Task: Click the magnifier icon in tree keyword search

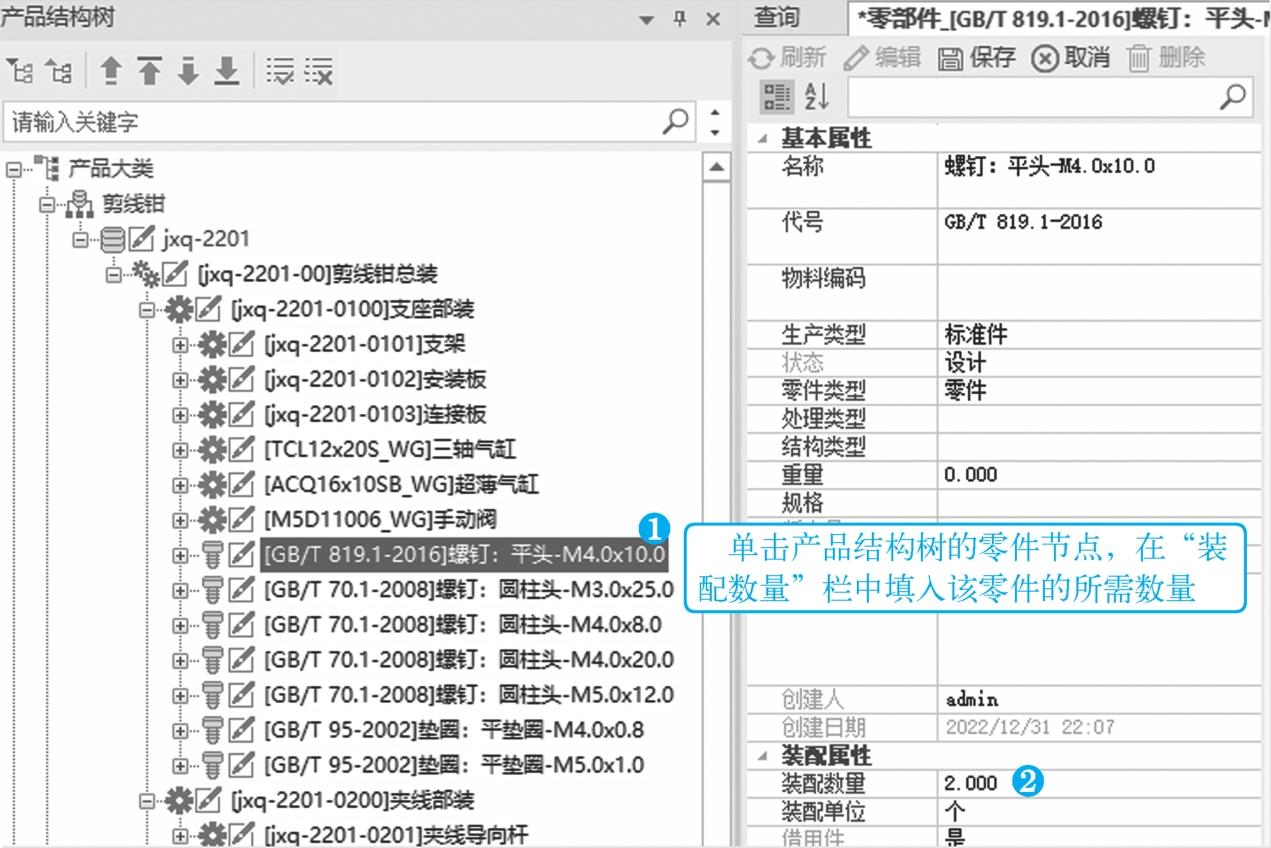Action: point(676,121)
